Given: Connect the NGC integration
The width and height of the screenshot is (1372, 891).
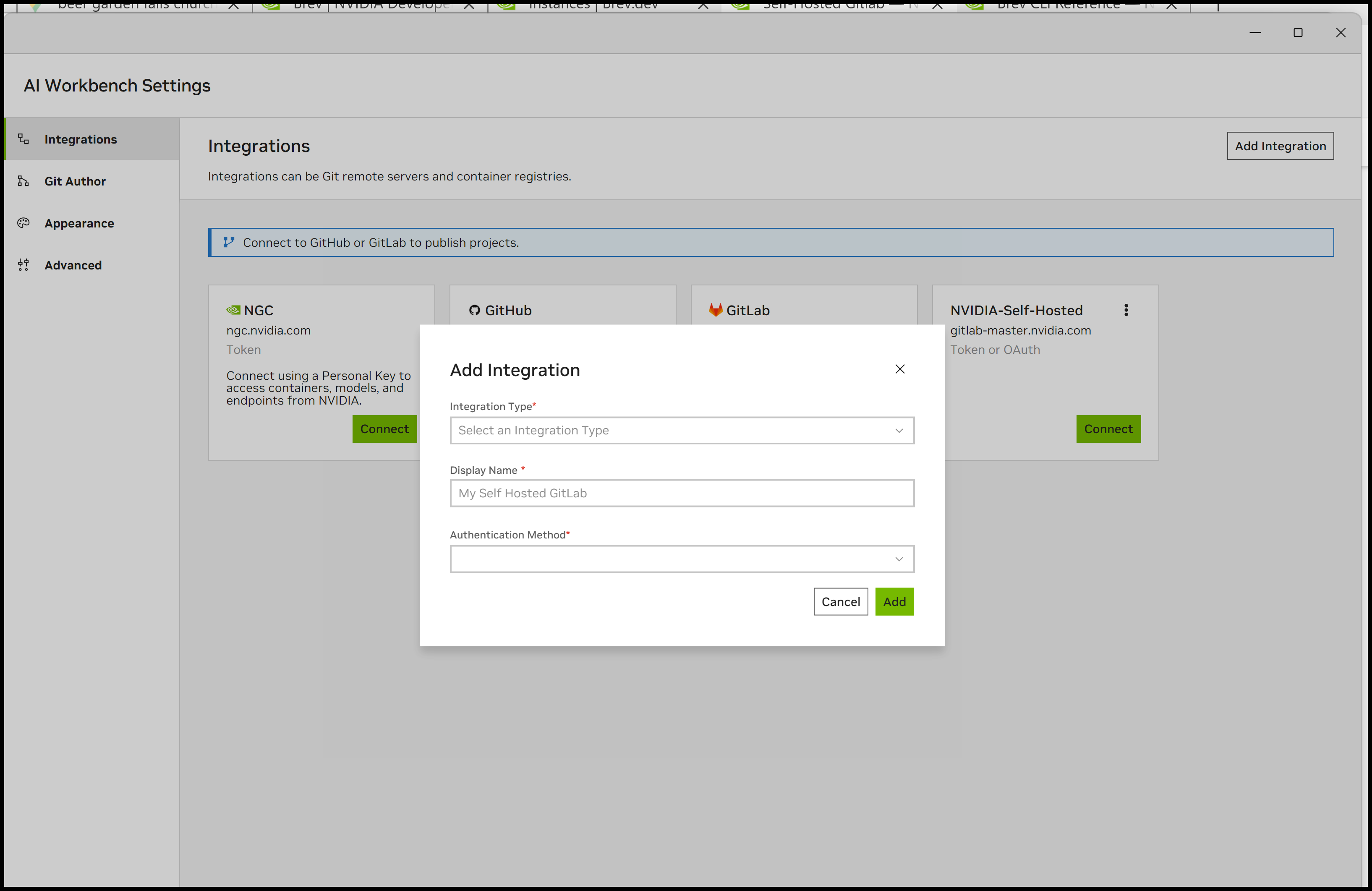Looking at the screenshot, I should pyautogui.click(x=384, y=429).
